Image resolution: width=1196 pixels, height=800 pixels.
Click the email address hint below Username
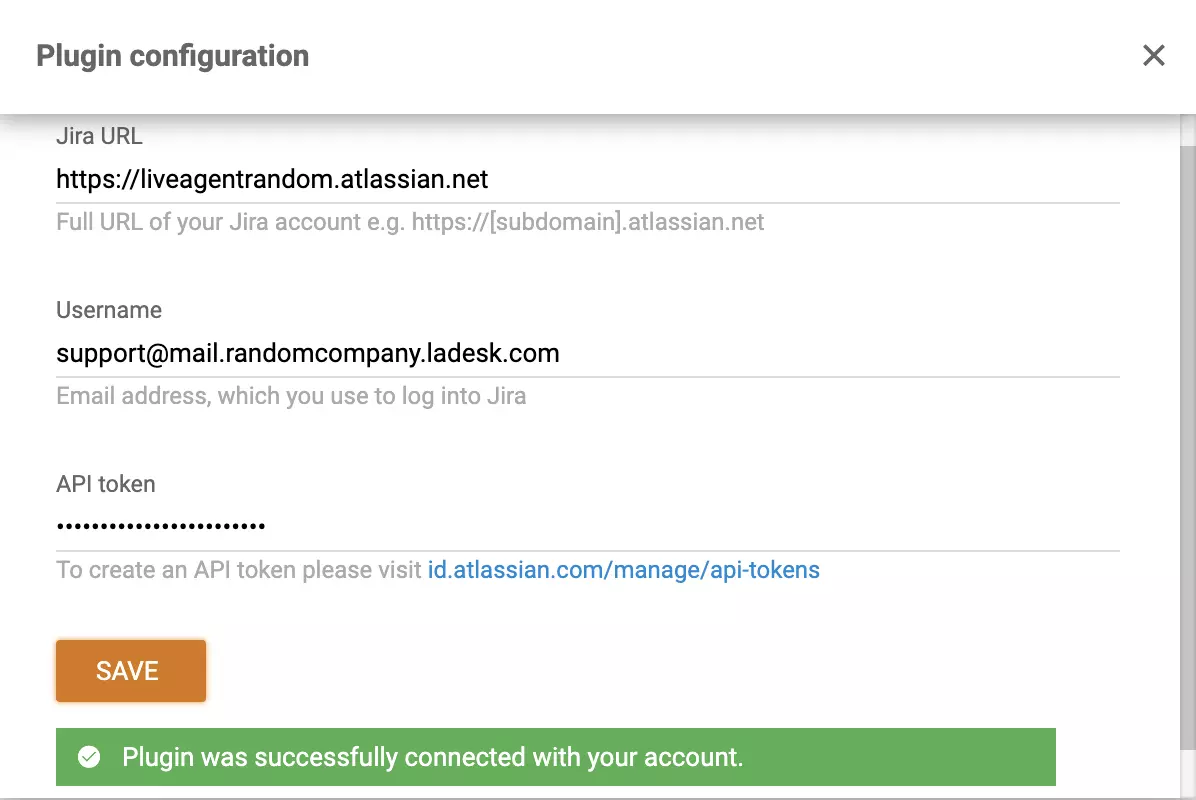click(x=290, y=396)
